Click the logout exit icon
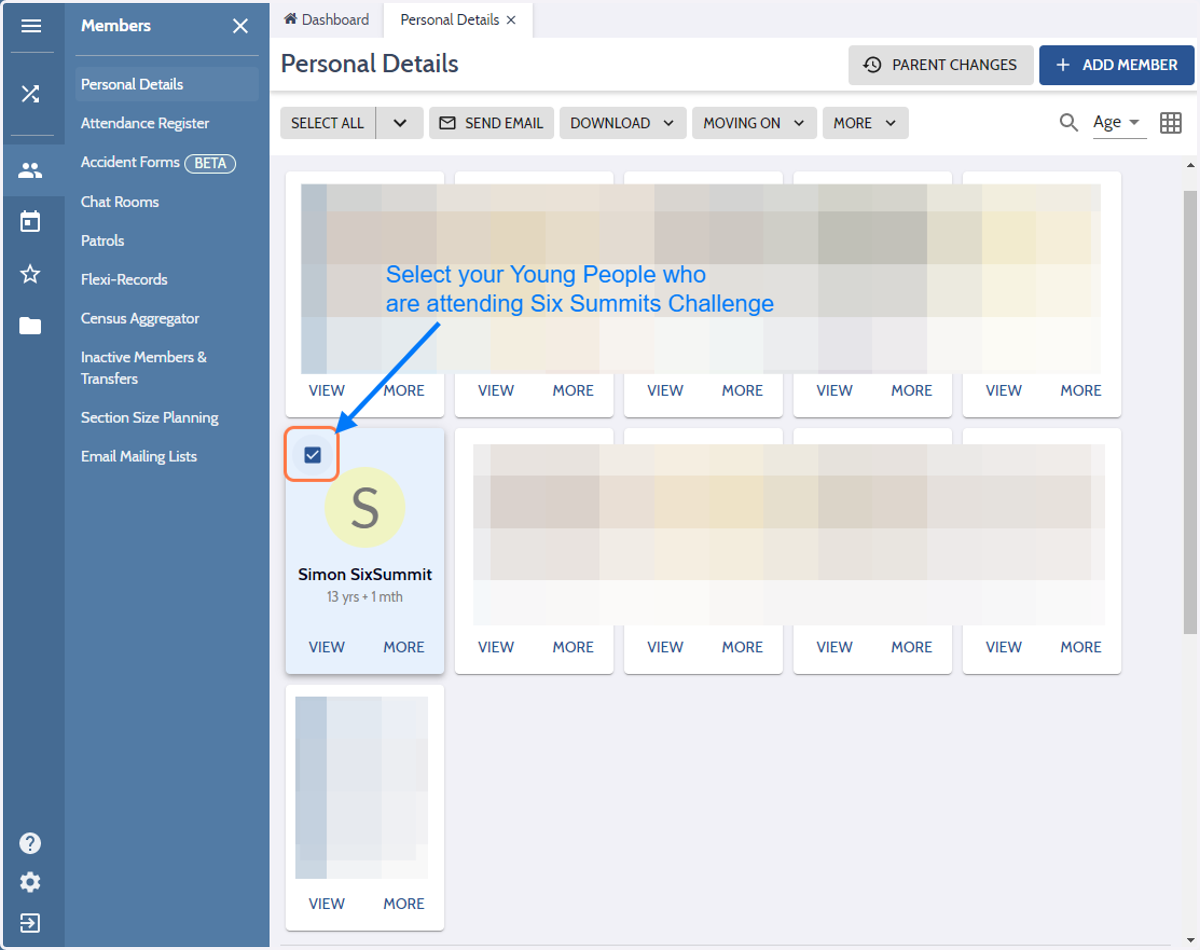 [31, 922]
